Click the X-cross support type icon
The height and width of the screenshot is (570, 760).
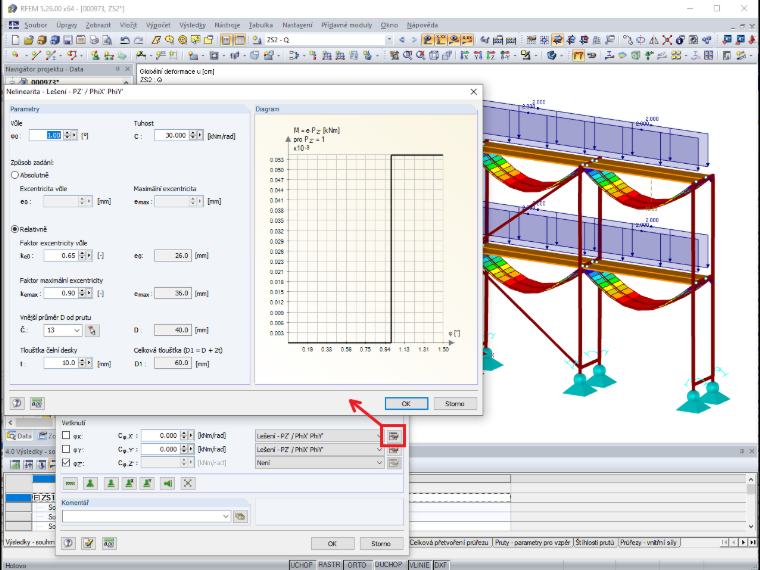coord(188,483)
